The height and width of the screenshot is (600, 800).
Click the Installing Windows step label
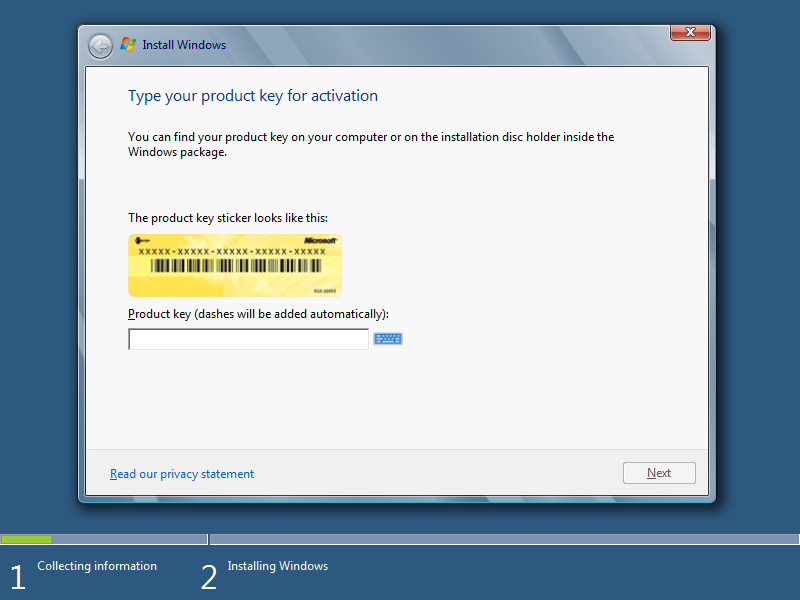coord(277,565)
